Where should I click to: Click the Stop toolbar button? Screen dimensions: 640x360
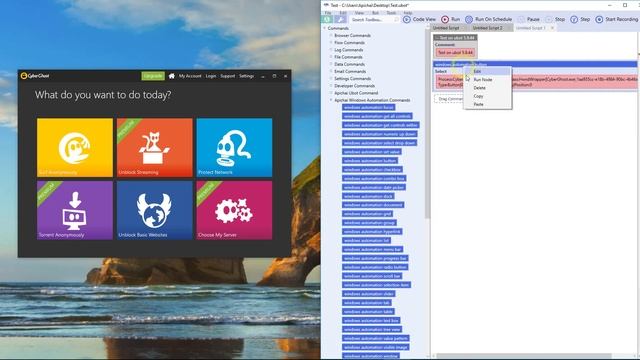(555, 19)
